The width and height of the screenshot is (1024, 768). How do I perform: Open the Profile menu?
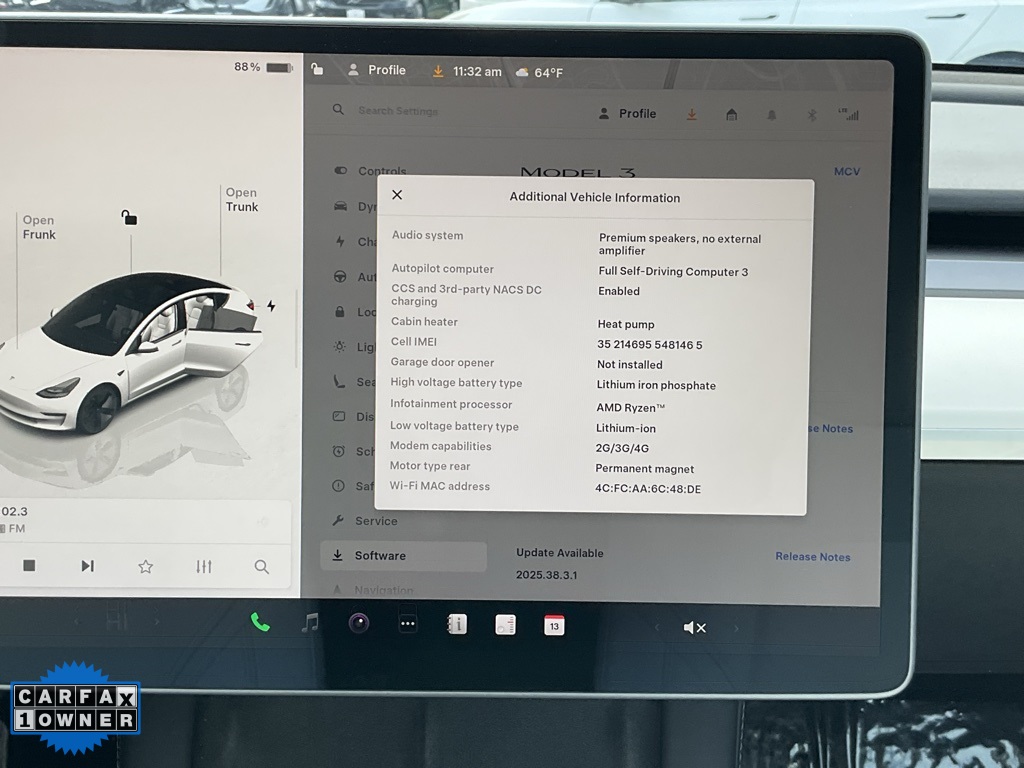627,113
